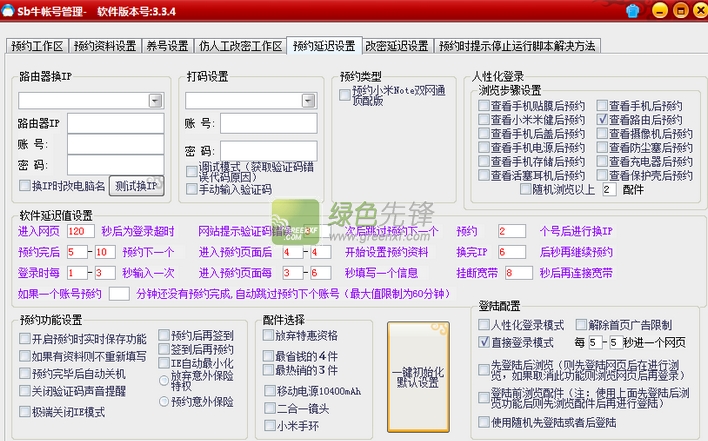Go to the 仿人工改密工作区 tab
The image size is (708, 441).
click(x=240, y=46)
